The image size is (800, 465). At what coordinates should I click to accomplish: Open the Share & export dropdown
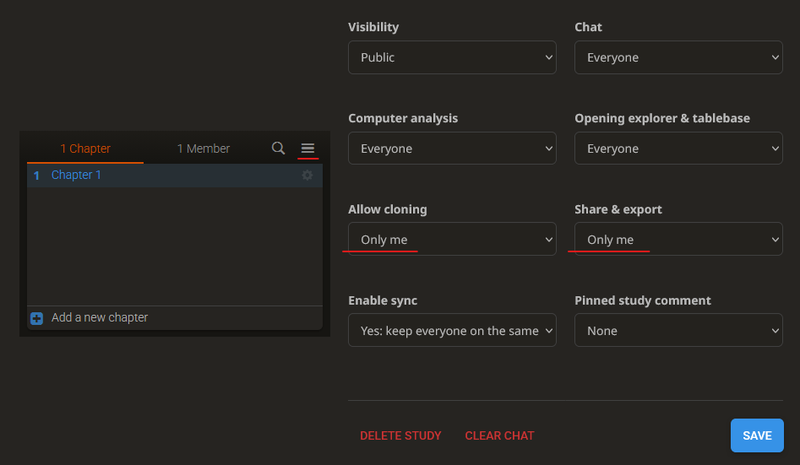click(x=677, y=240)
